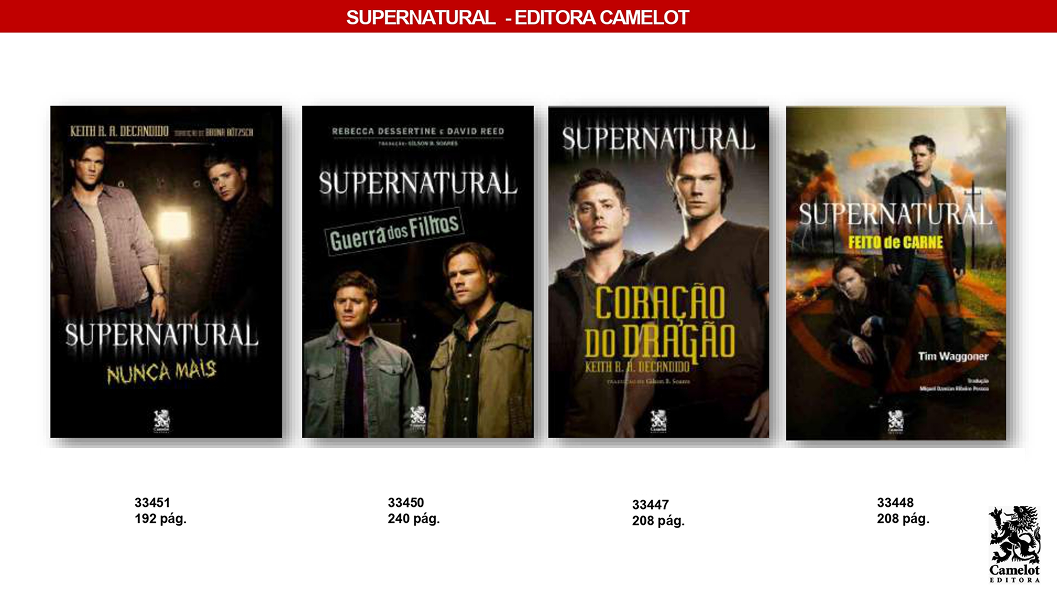Screen dimensions: 1057x595
Task: Select product code 33448
Action: [895, 503]
